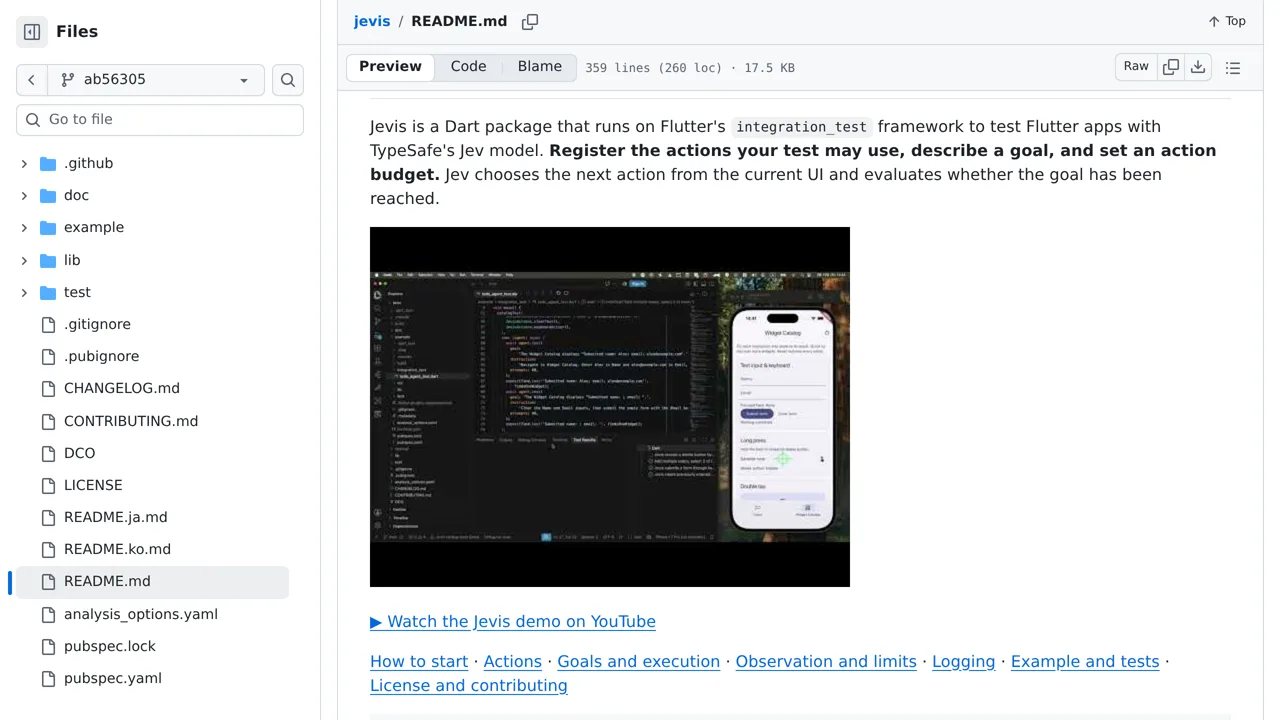The width and height of the screenshot is (1280, 720).
Task: Follow the Example and tests link
Action: [1085, 662]
